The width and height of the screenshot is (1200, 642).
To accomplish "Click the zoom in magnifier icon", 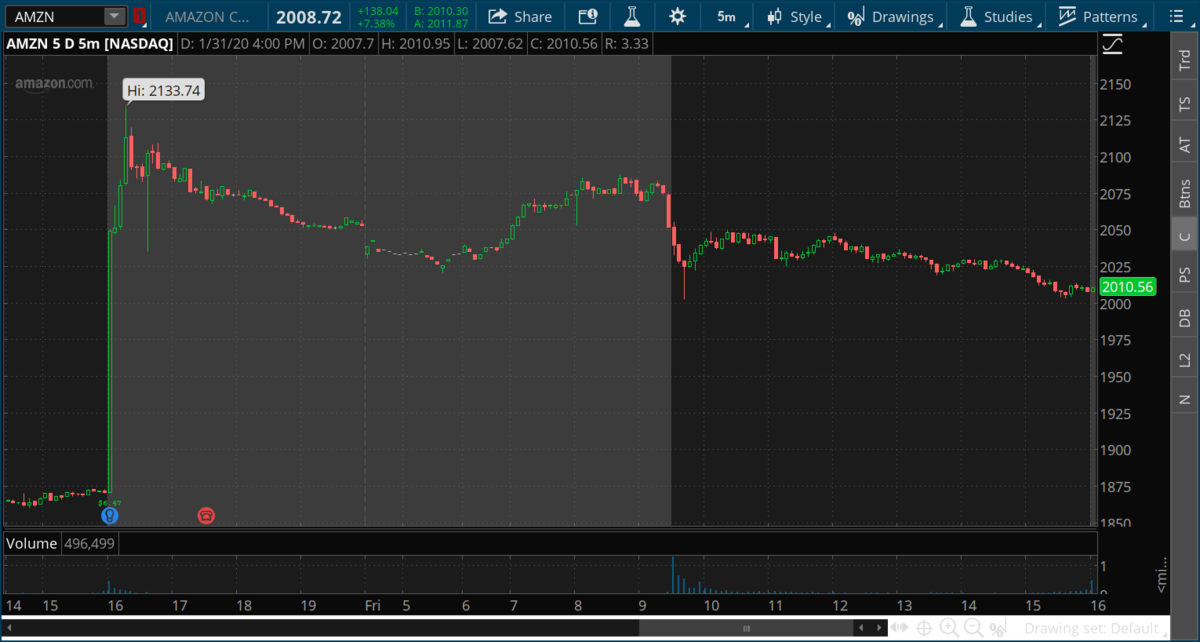I will click(949, 628).
